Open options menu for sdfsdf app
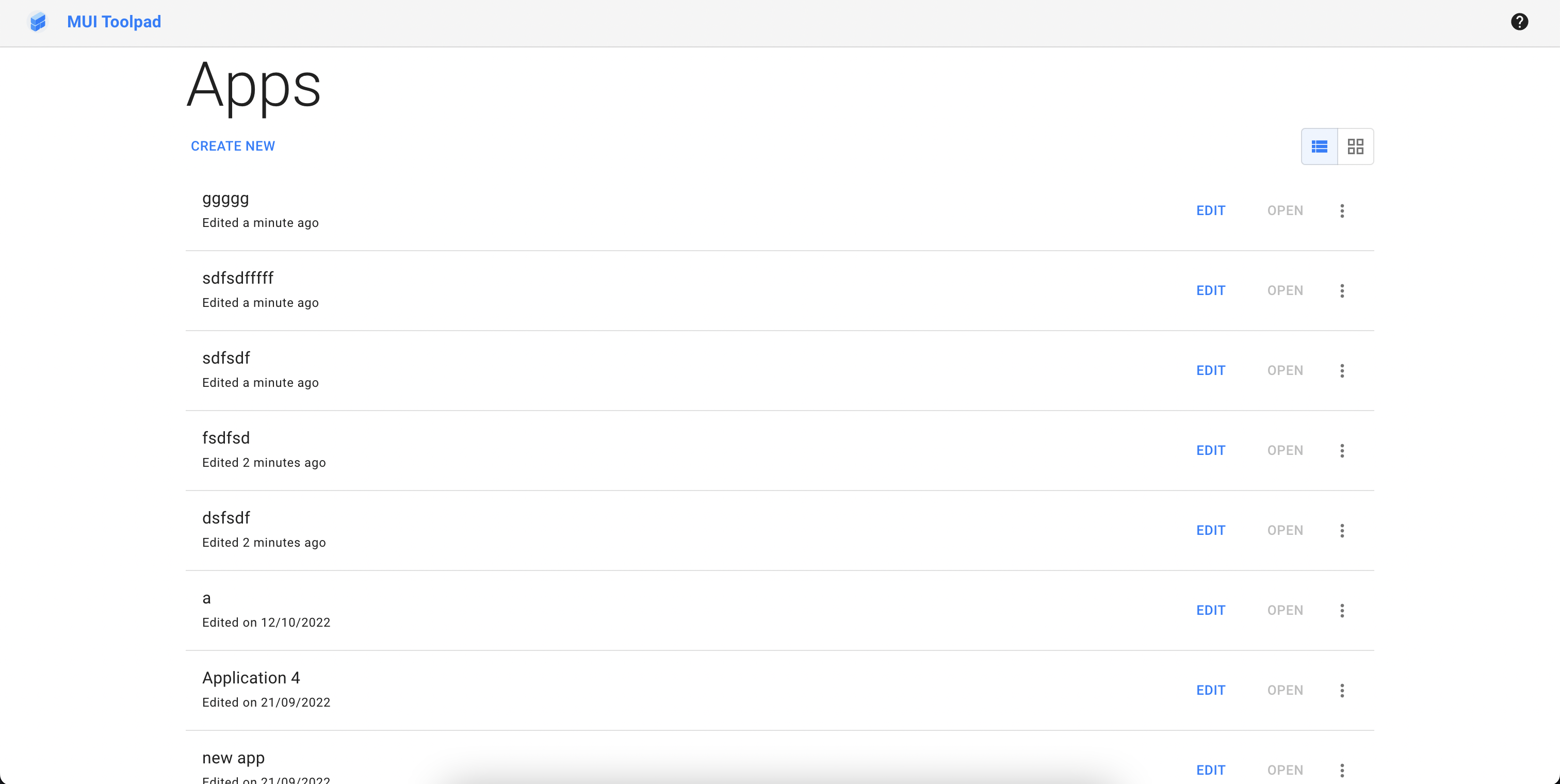Image resolution: width=1560 pixels, height=784 pixels. pyautogui.click(x=1342, y=370)
